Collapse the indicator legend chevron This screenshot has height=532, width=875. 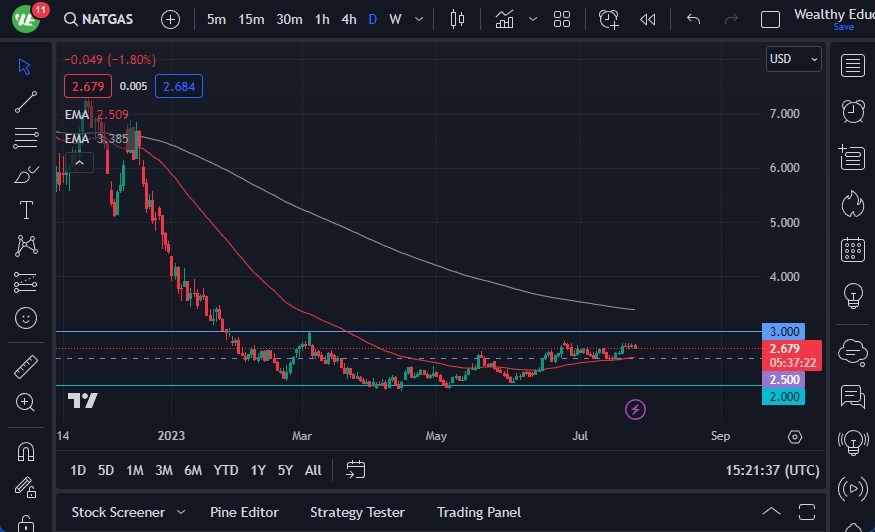pyautogui.click(x=80, y=162)
